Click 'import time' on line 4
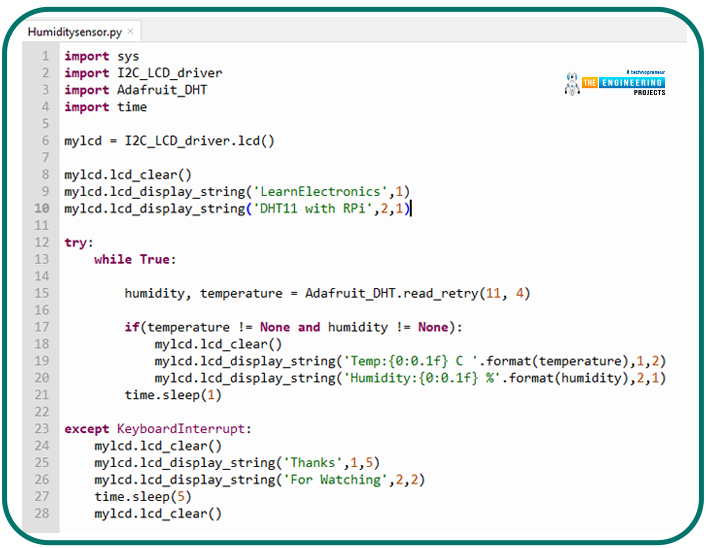 coord(105,107)
